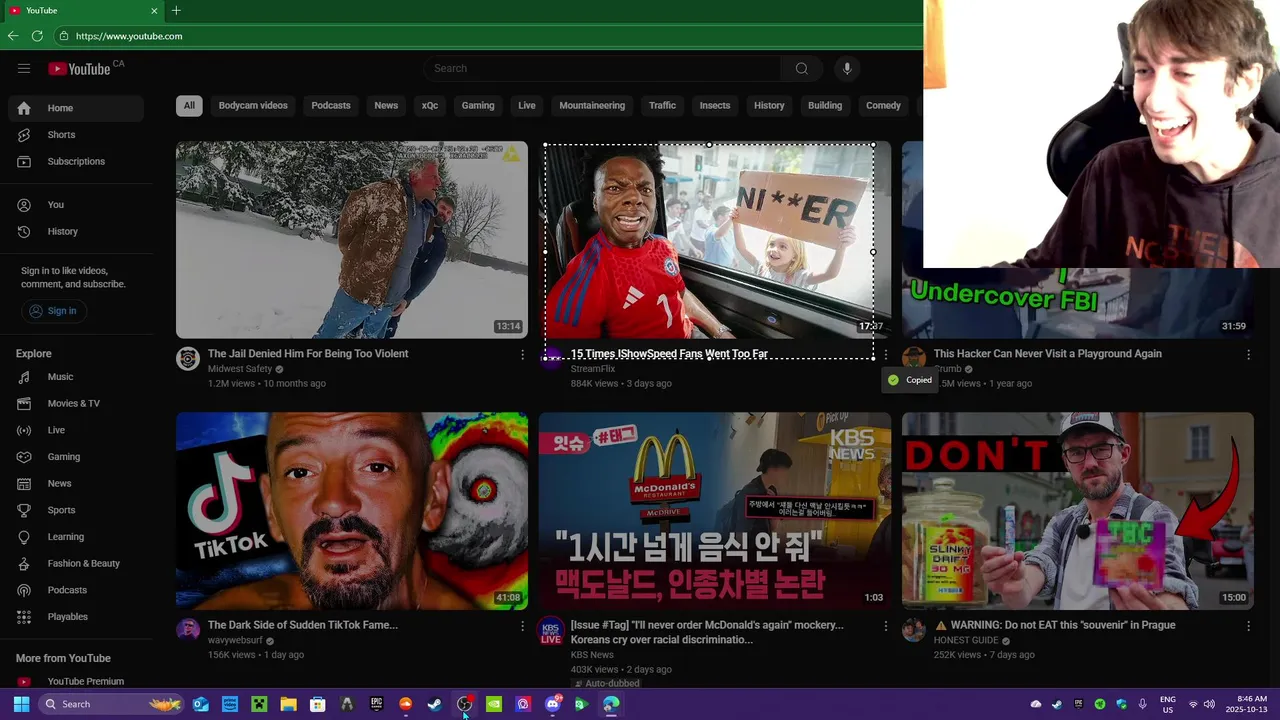Open the TikTok Fame video thumbnail
Screen dimensions: 1280x720
(352, 511)
